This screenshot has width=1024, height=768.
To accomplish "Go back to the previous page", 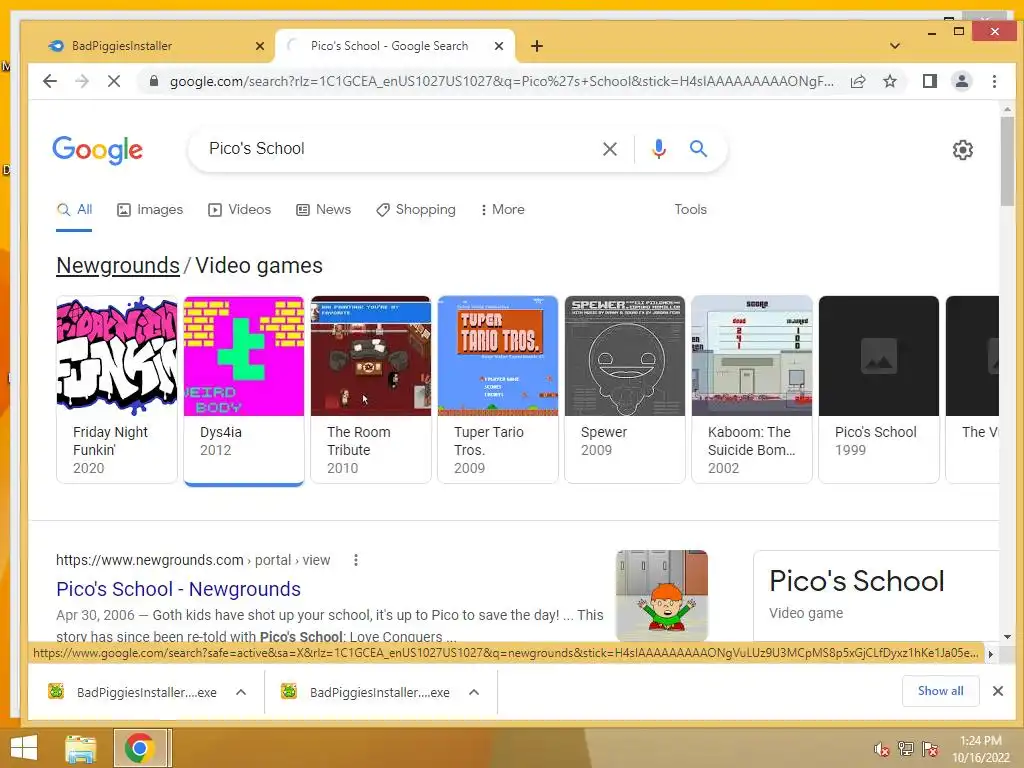I will [x=50, y=81].
